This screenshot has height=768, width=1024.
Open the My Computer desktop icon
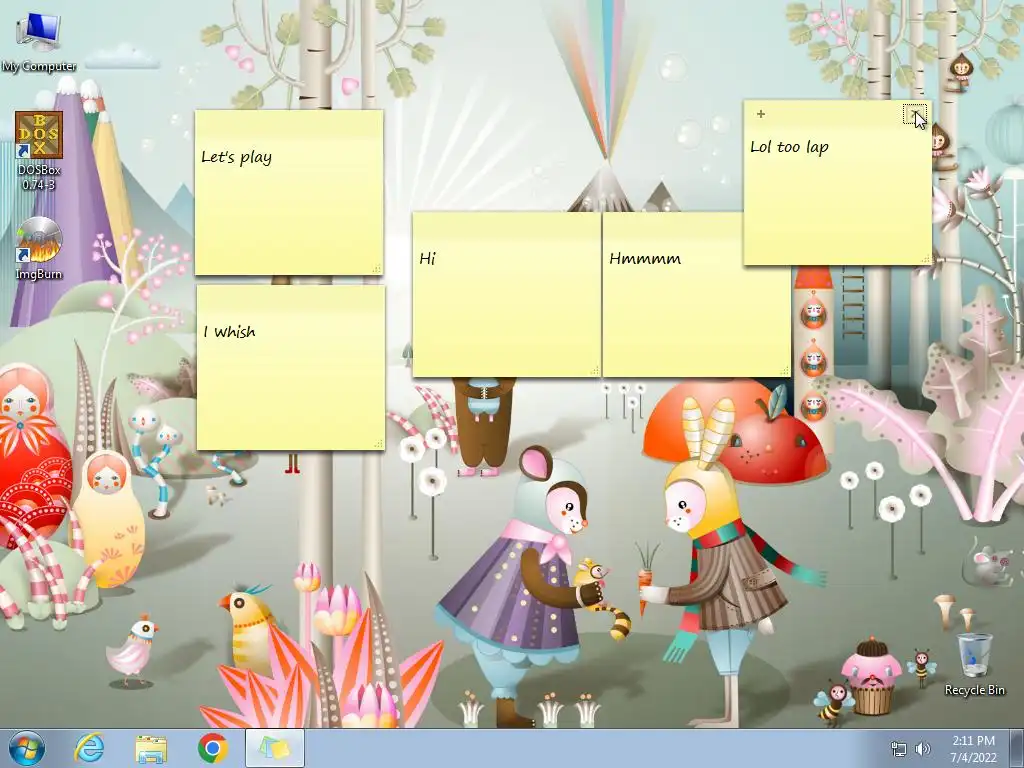point(39,40)
